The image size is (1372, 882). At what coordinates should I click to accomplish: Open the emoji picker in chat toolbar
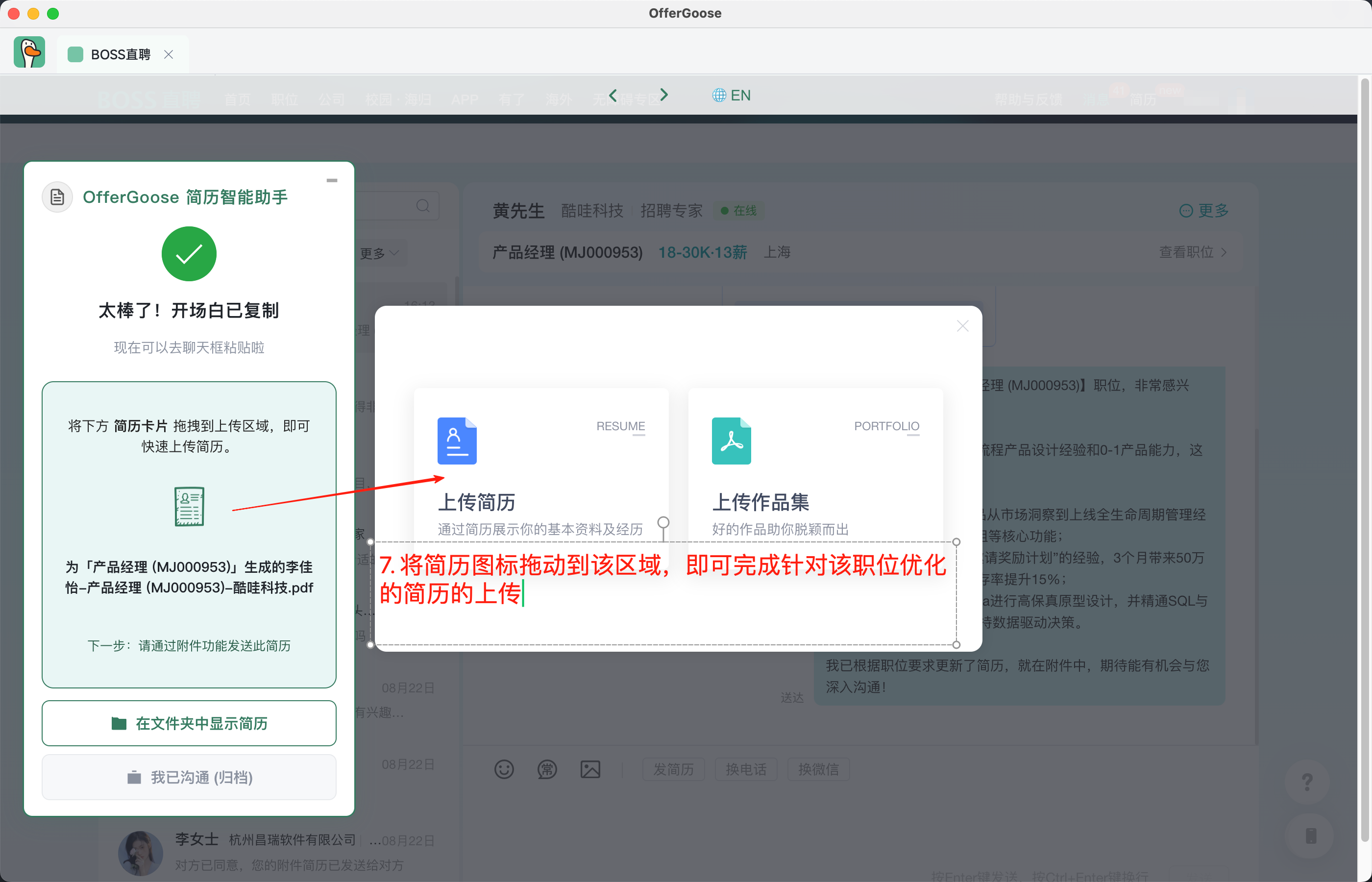coord(504,769)
